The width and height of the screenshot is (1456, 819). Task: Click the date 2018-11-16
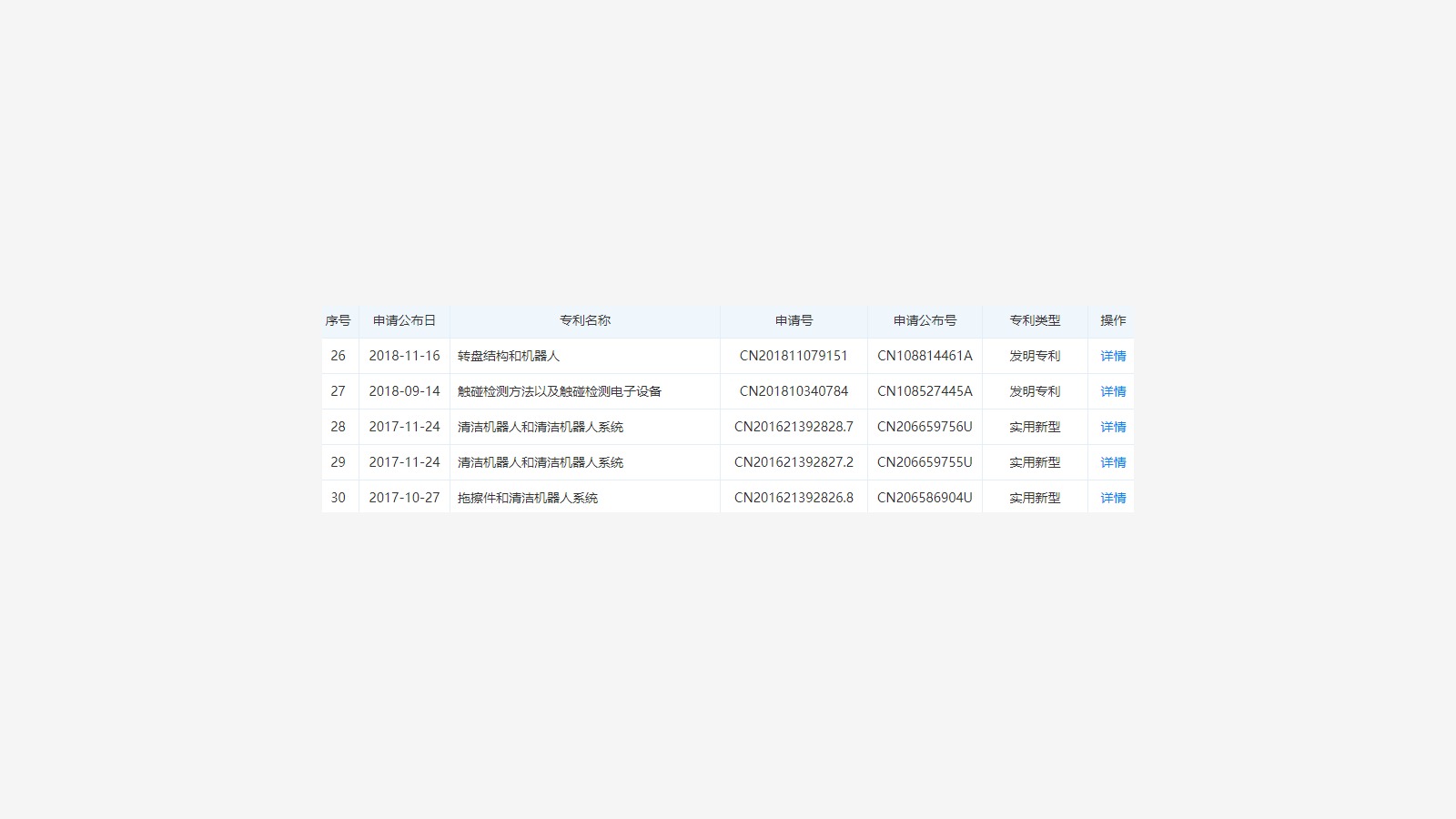tap(404, 356)
